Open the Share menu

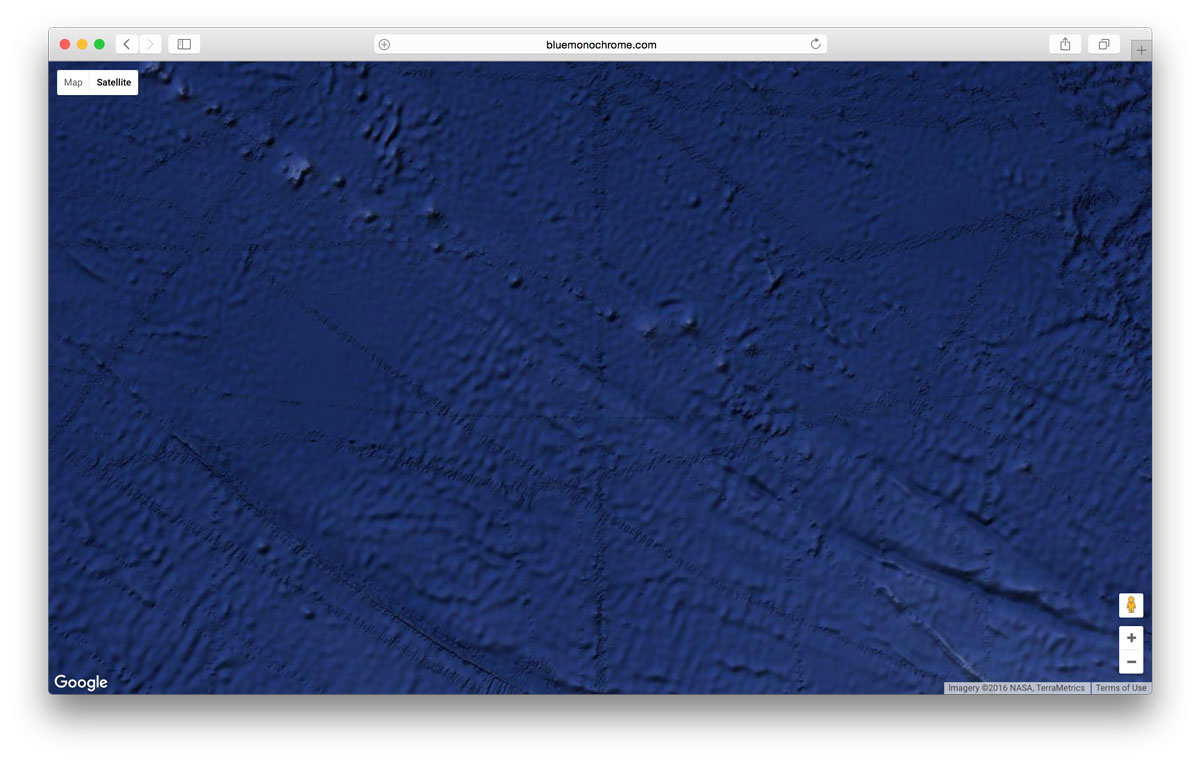[x=1065, y=44]
